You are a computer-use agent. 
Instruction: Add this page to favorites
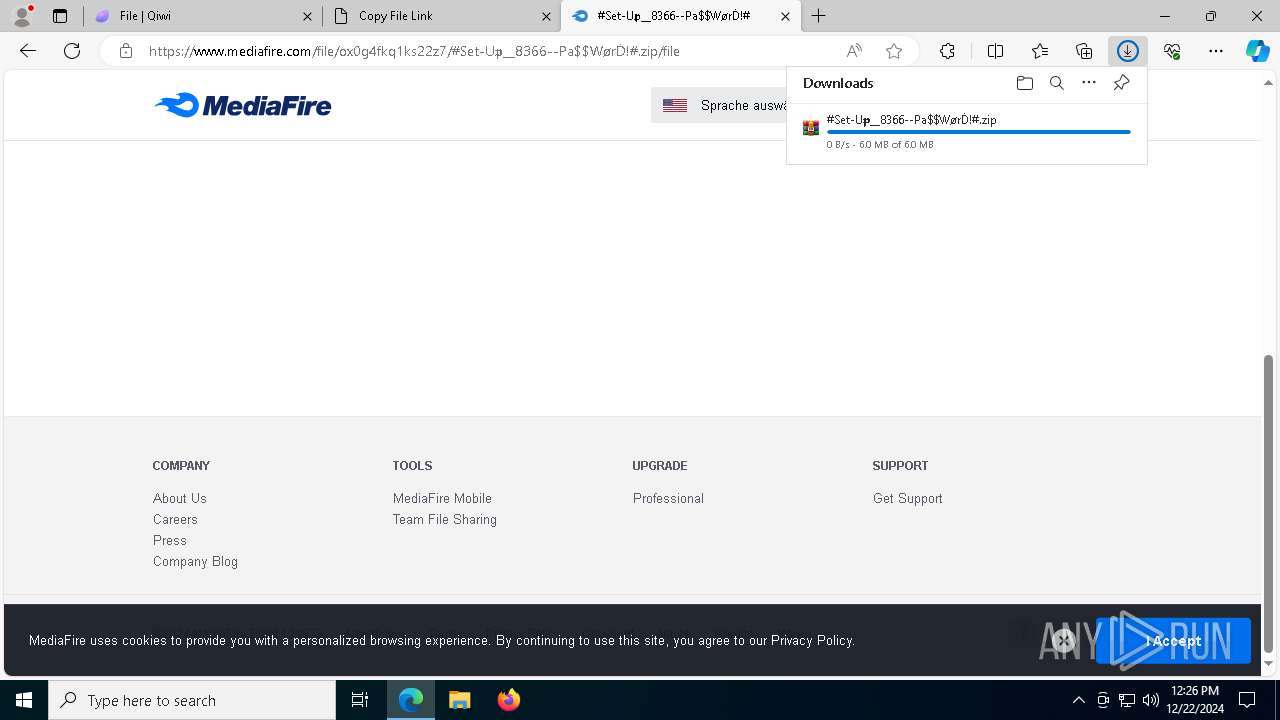[x=894, y=51]
